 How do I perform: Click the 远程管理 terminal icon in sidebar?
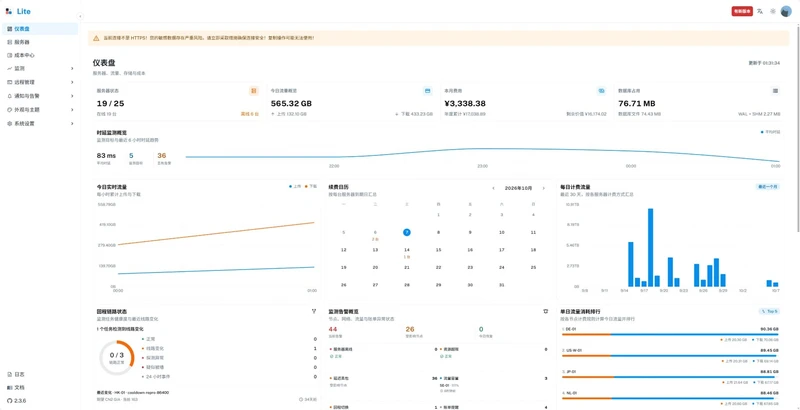coord(9,82)
